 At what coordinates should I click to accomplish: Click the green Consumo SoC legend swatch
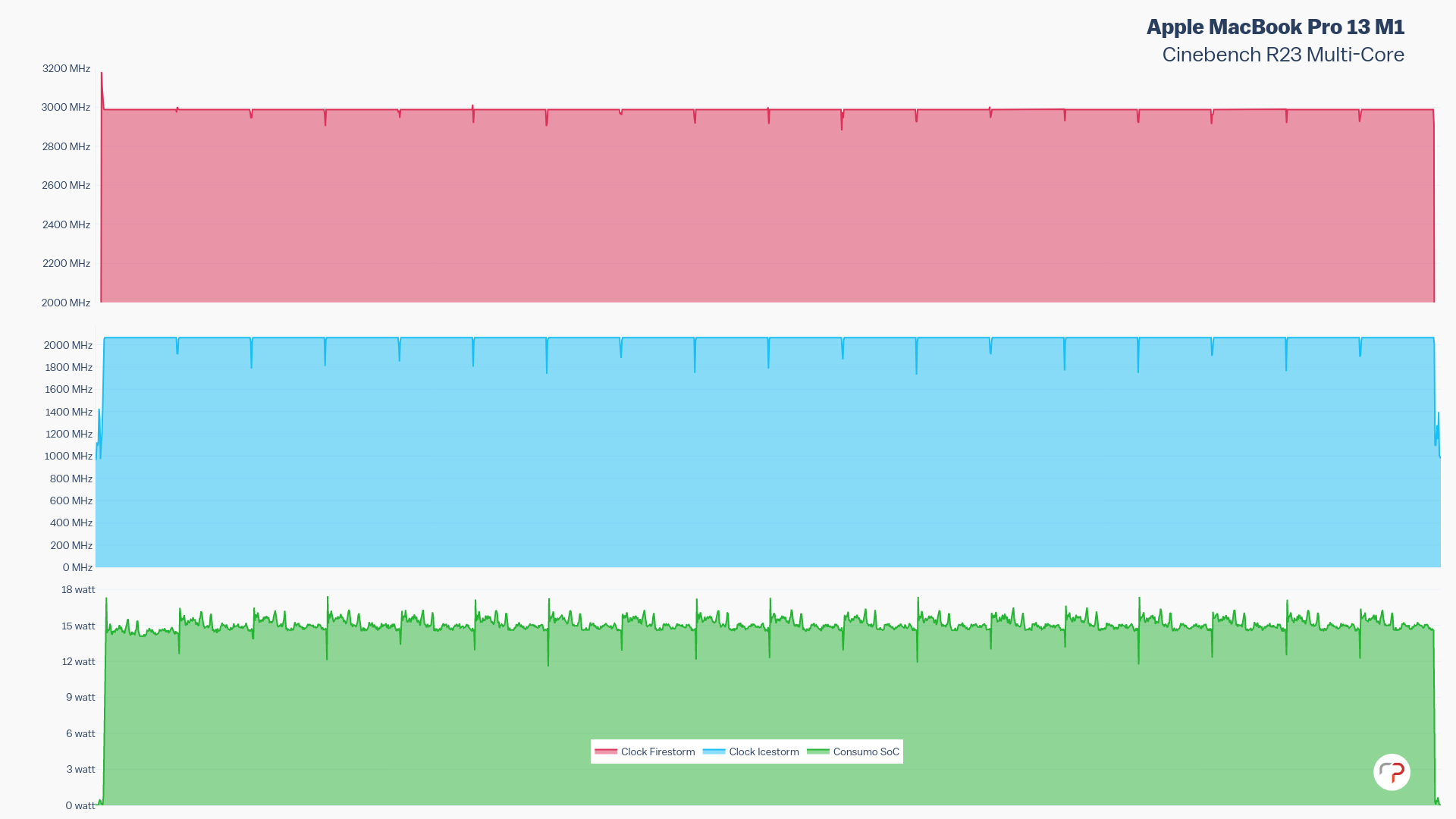click(817, 752)
